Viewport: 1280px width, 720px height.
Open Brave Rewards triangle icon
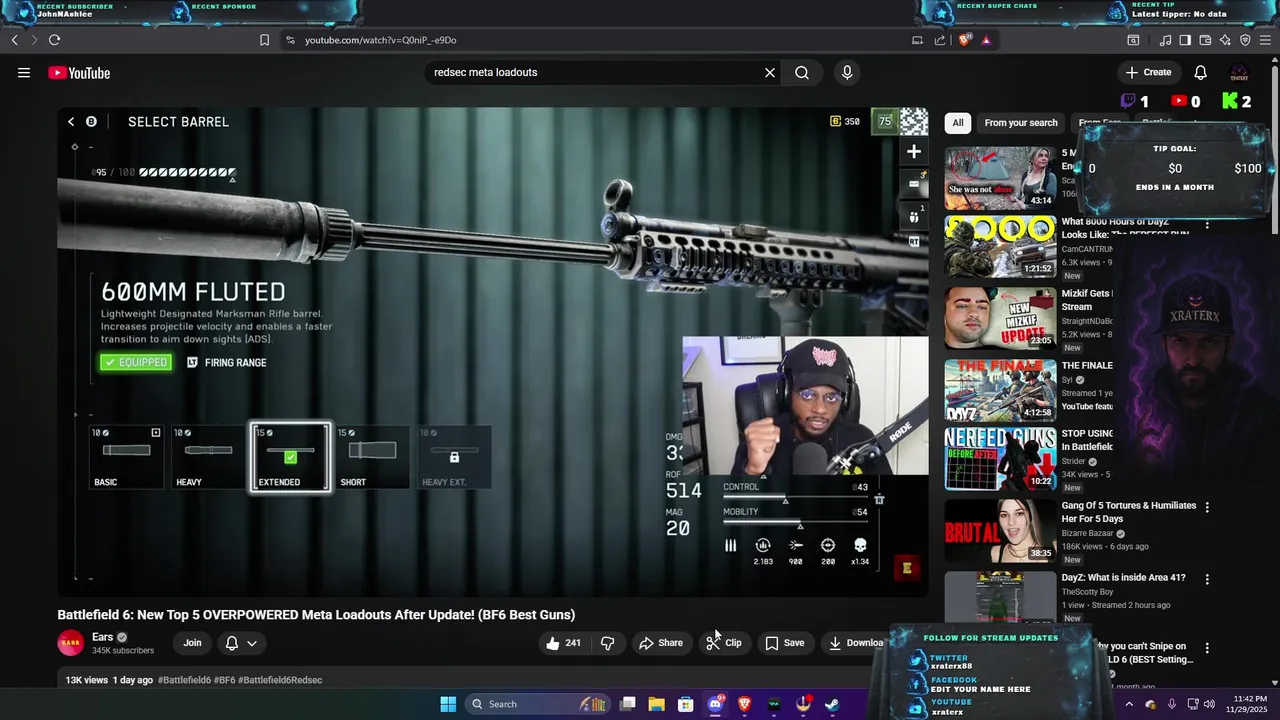[x=986, y=40]
